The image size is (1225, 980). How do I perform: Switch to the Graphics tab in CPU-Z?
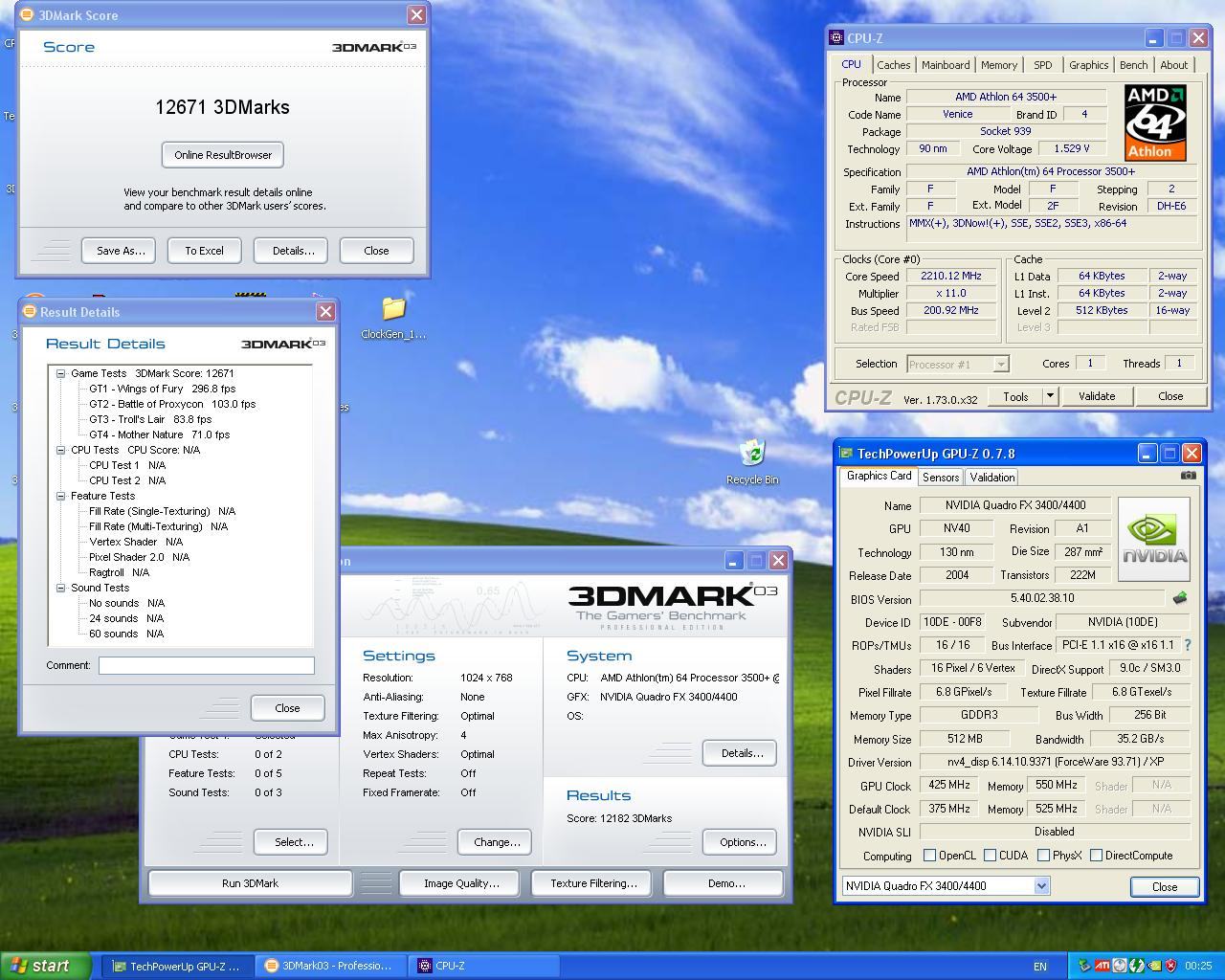tap(1088, 65)
